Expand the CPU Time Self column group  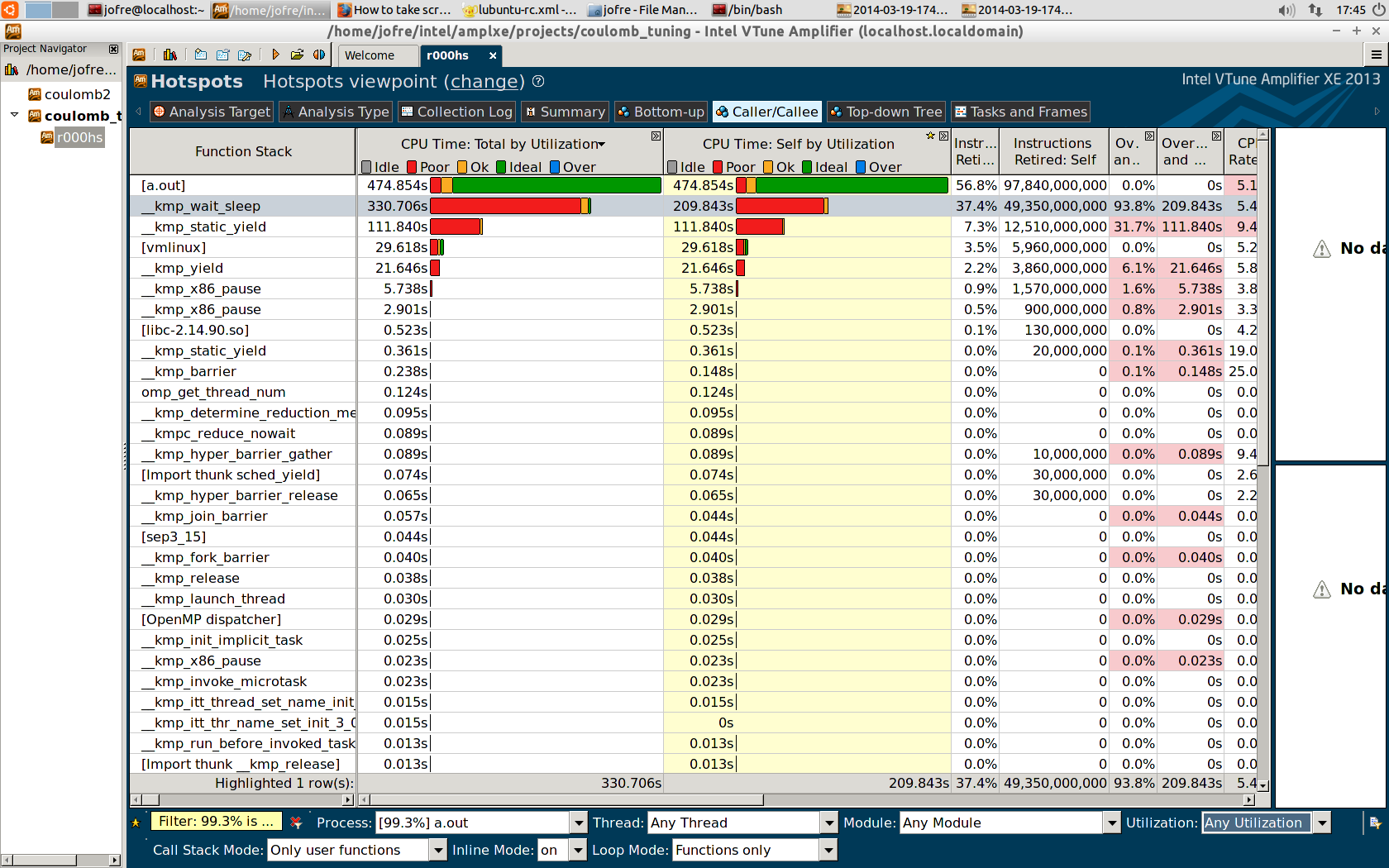click(943, 136)
